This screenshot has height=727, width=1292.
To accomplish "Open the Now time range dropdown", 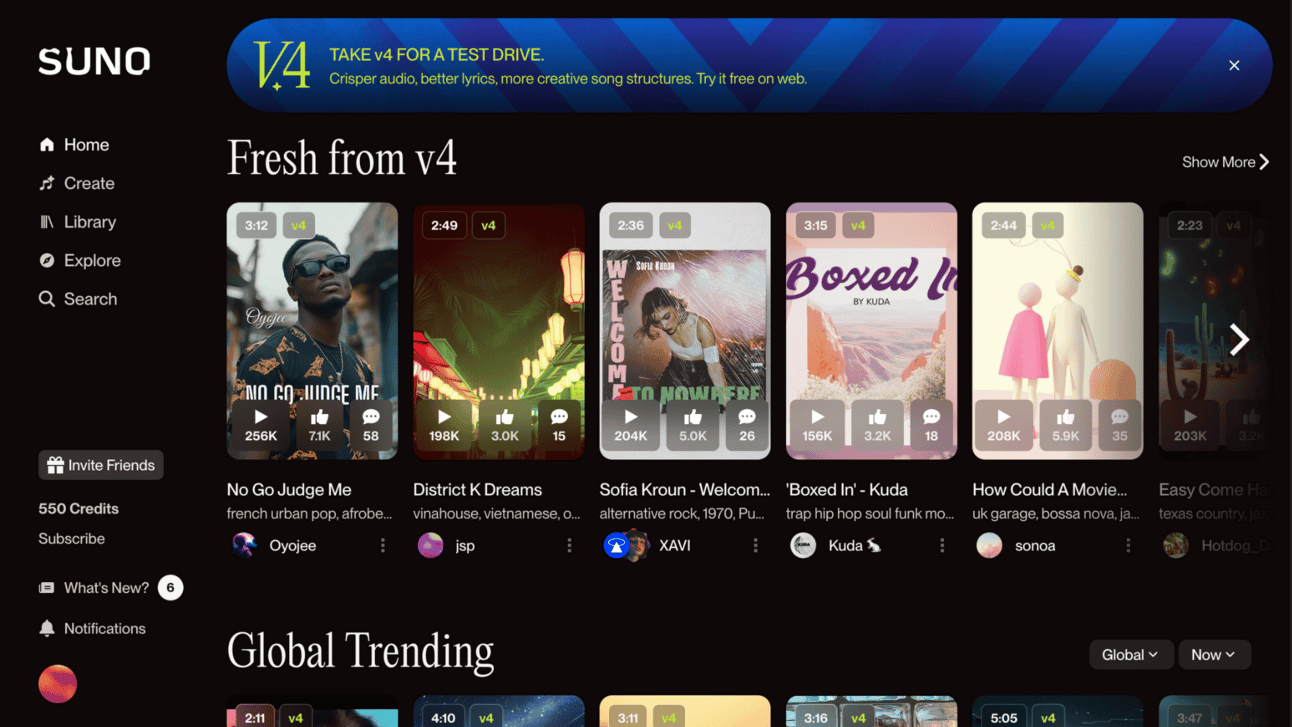I will 1214,655.
